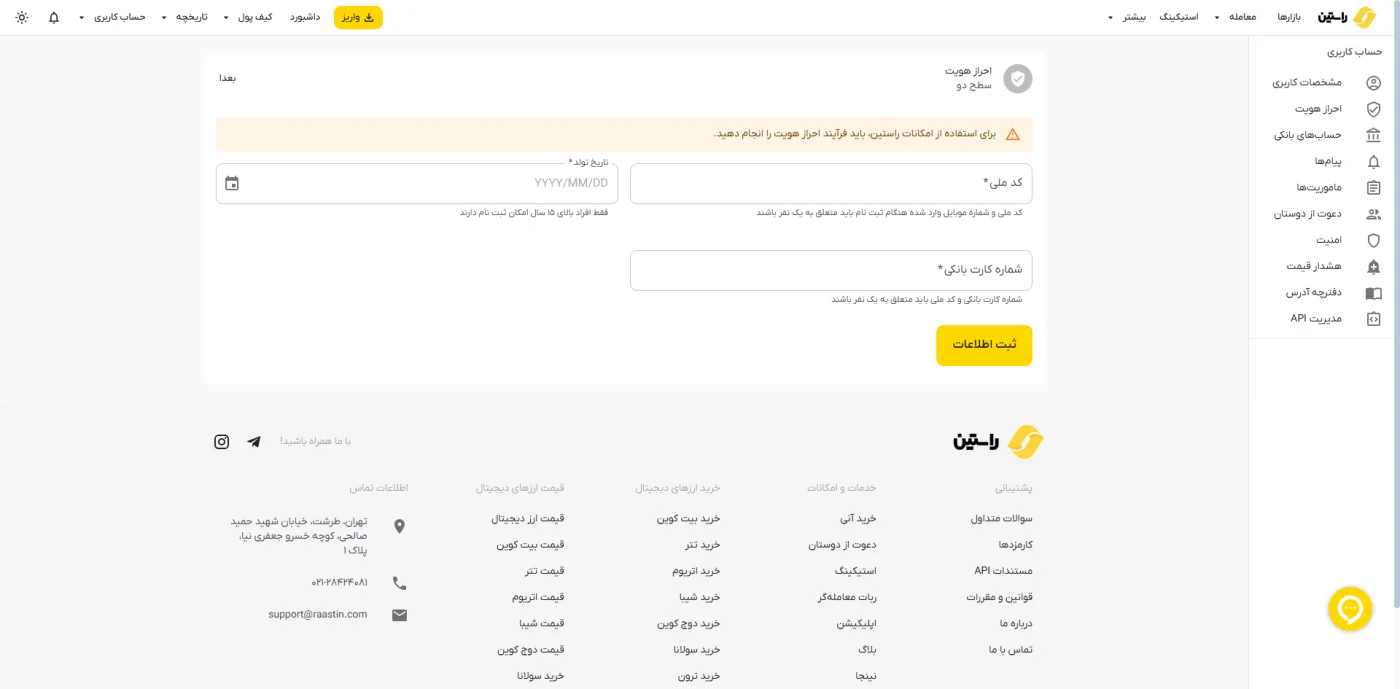
Task: Click the verification level two badge icon
Action: coord(1018,79)
